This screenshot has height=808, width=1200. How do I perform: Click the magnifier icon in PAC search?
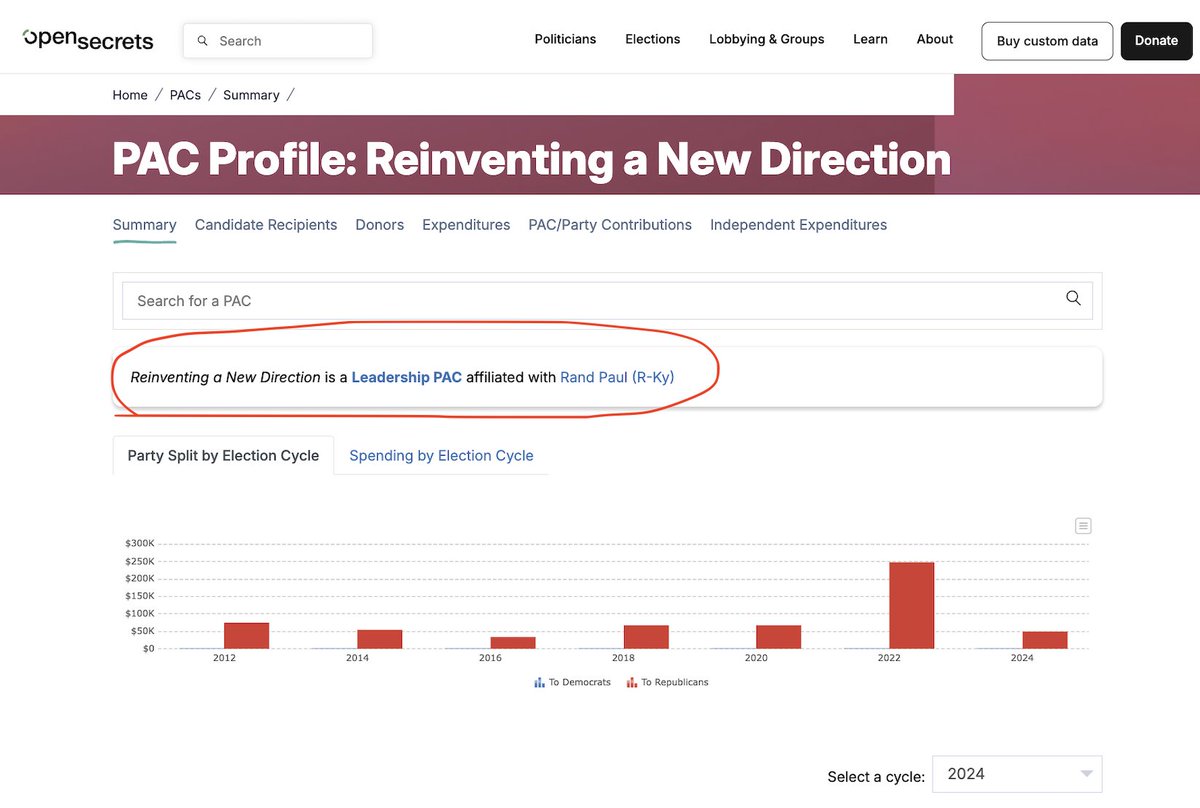(x=1073, y=298)
